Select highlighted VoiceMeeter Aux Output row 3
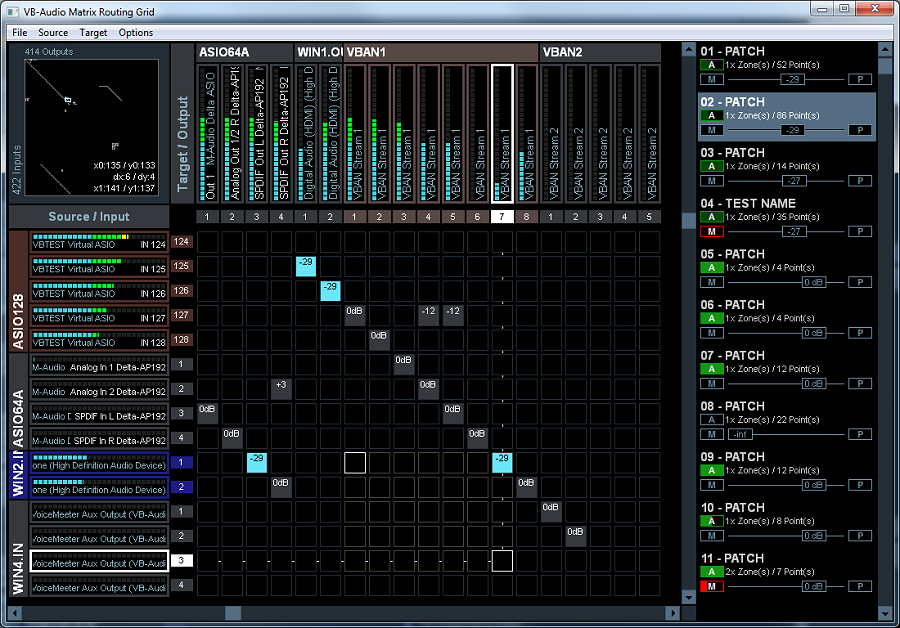900x628 pixels. coord(99,560)
